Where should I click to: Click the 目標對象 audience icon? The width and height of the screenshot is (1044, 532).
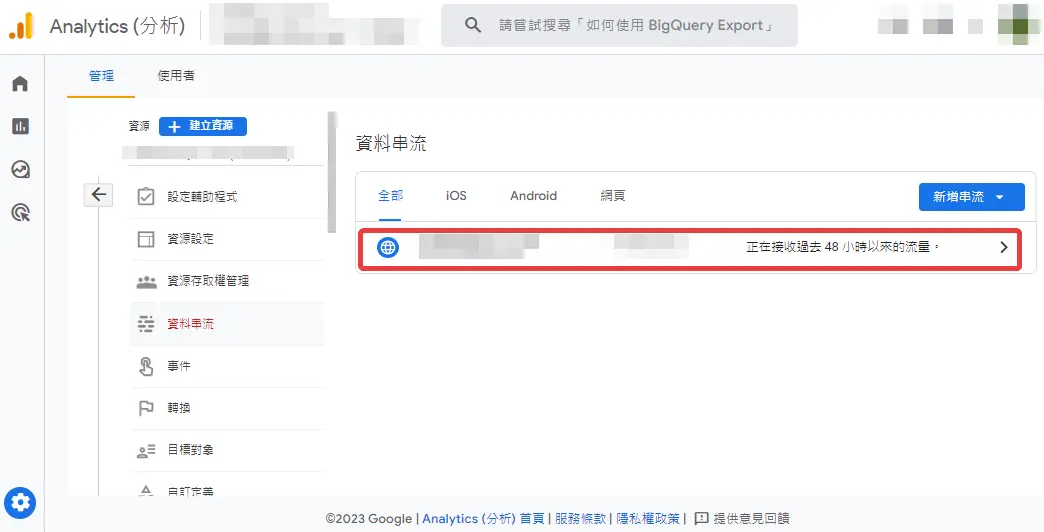point(146,451)
